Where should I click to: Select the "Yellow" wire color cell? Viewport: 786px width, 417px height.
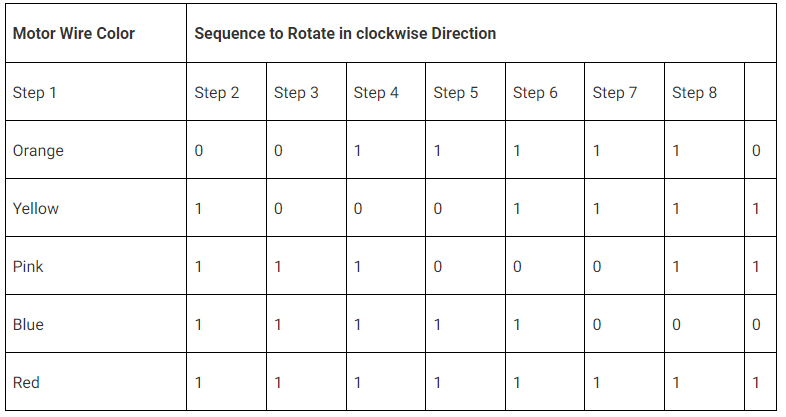click(x=36, y=209)
